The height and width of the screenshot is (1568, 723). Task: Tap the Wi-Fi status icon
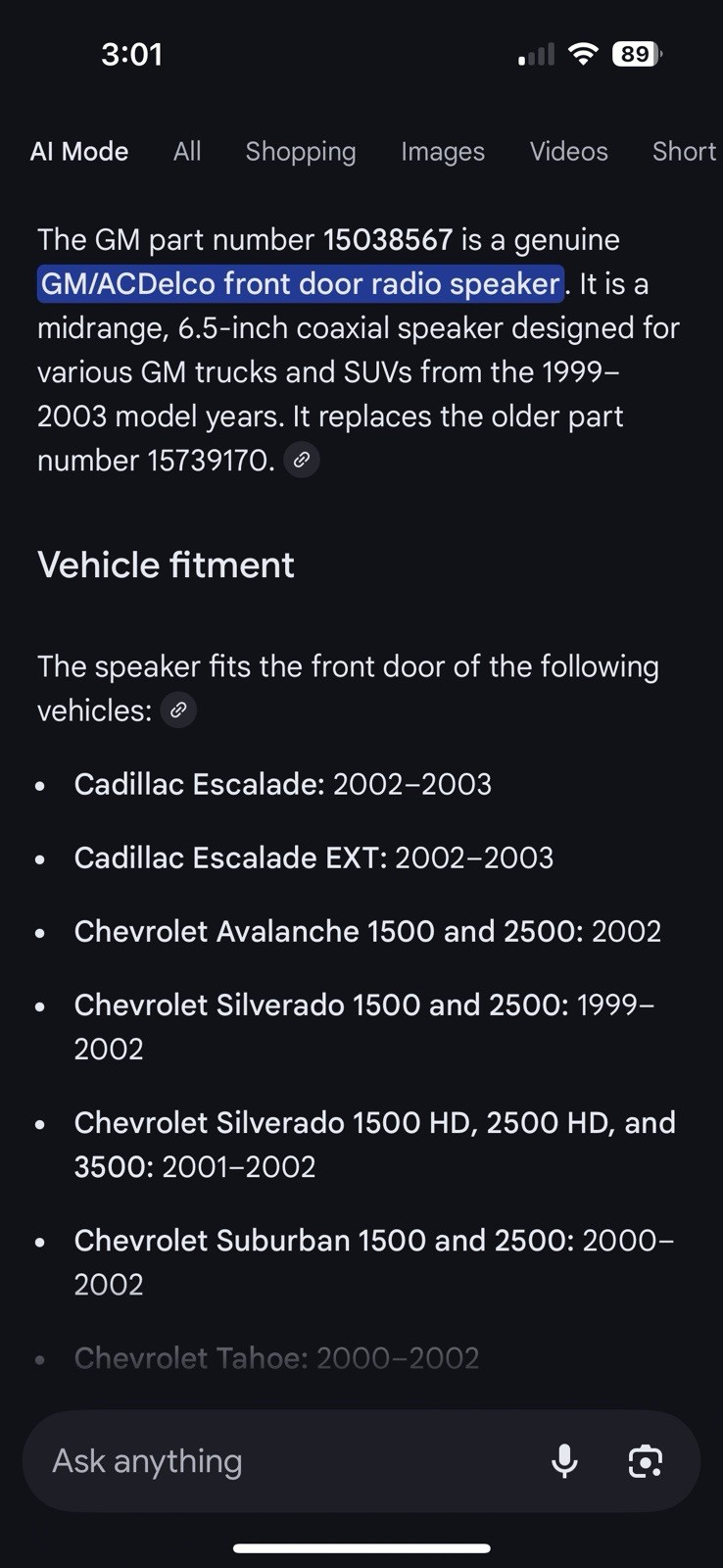pyautogui.click(x=583, y=54)
